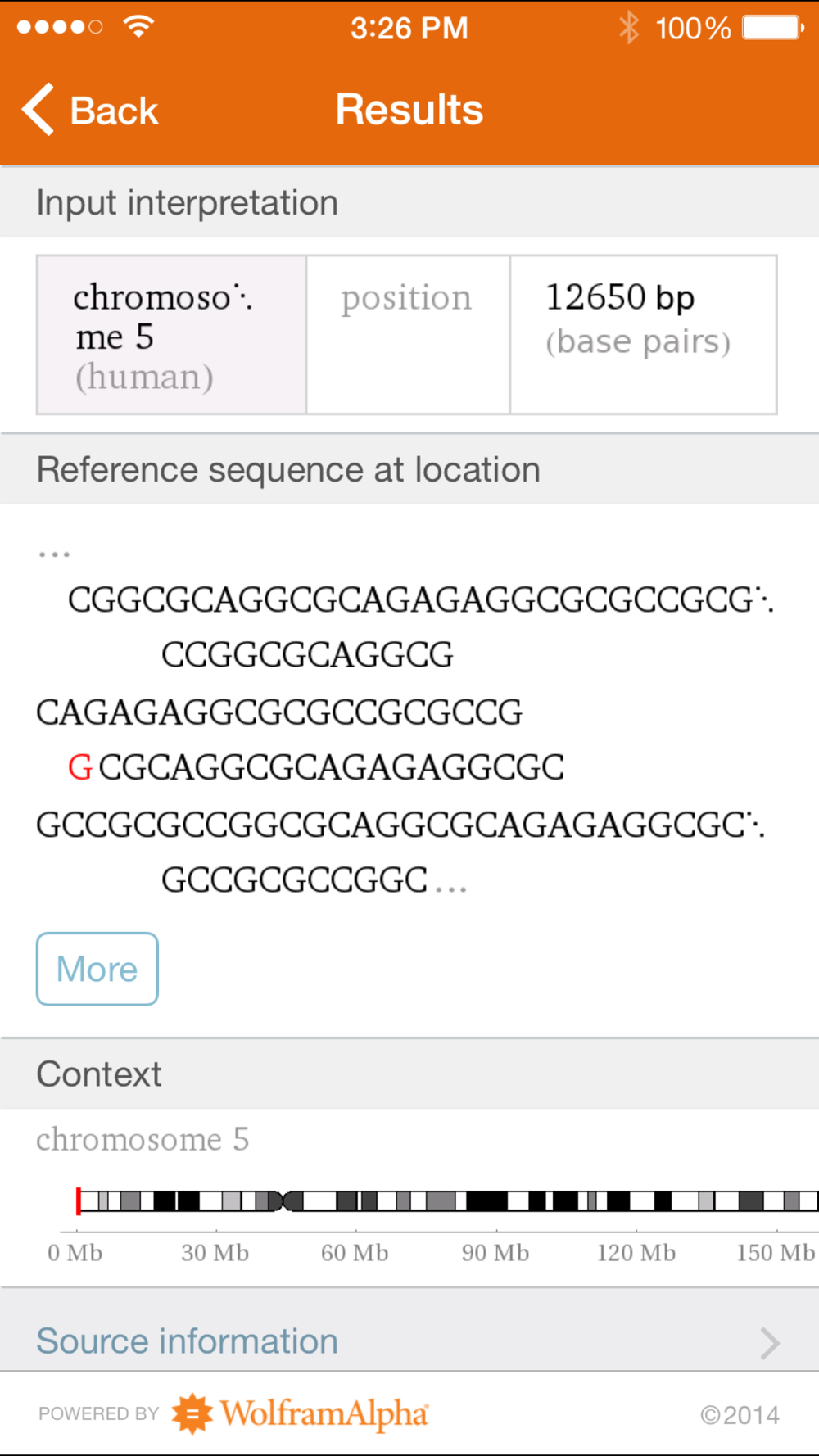Tap the position cell in interpretation table
This screenshot has width=819, height=1456.
coord(407,335)
